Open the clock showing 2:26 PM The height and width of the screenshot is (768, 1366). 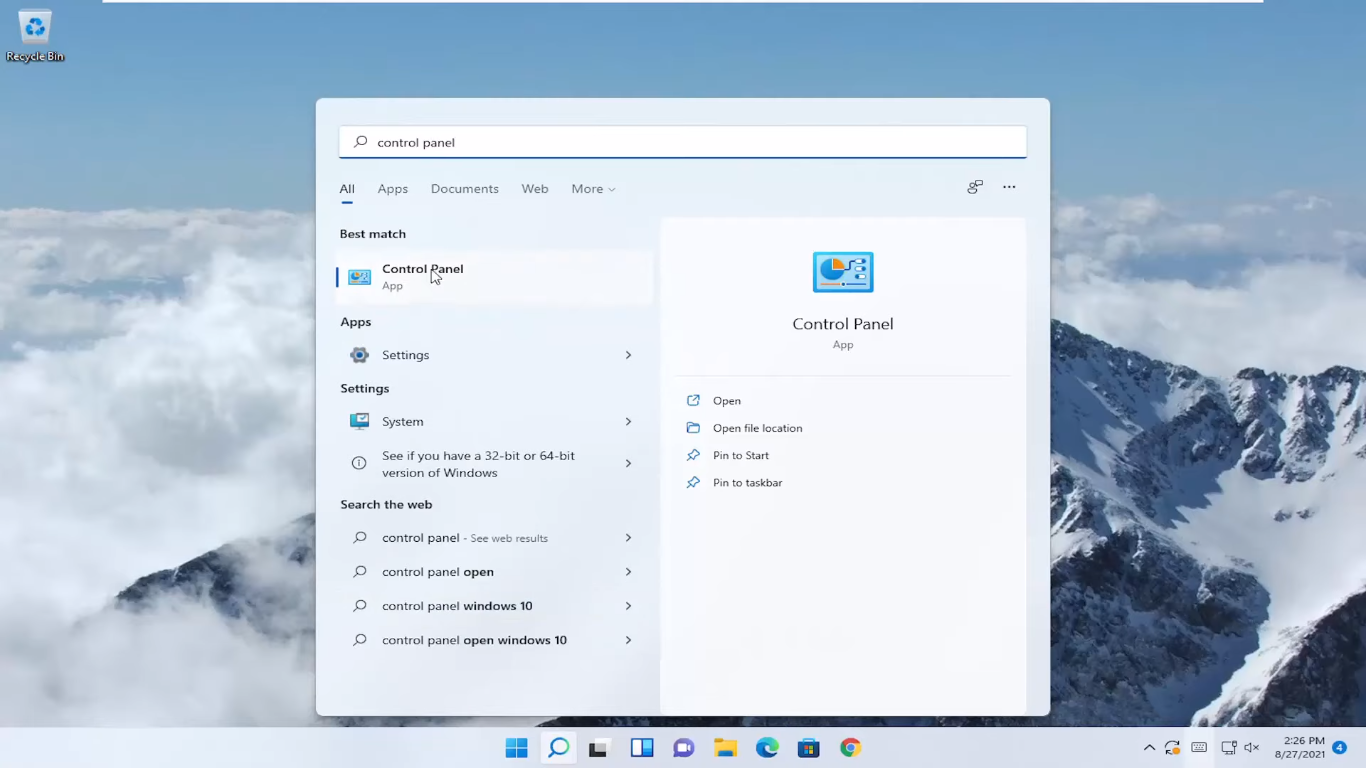pyautogui.click(x=1299, y=748)
